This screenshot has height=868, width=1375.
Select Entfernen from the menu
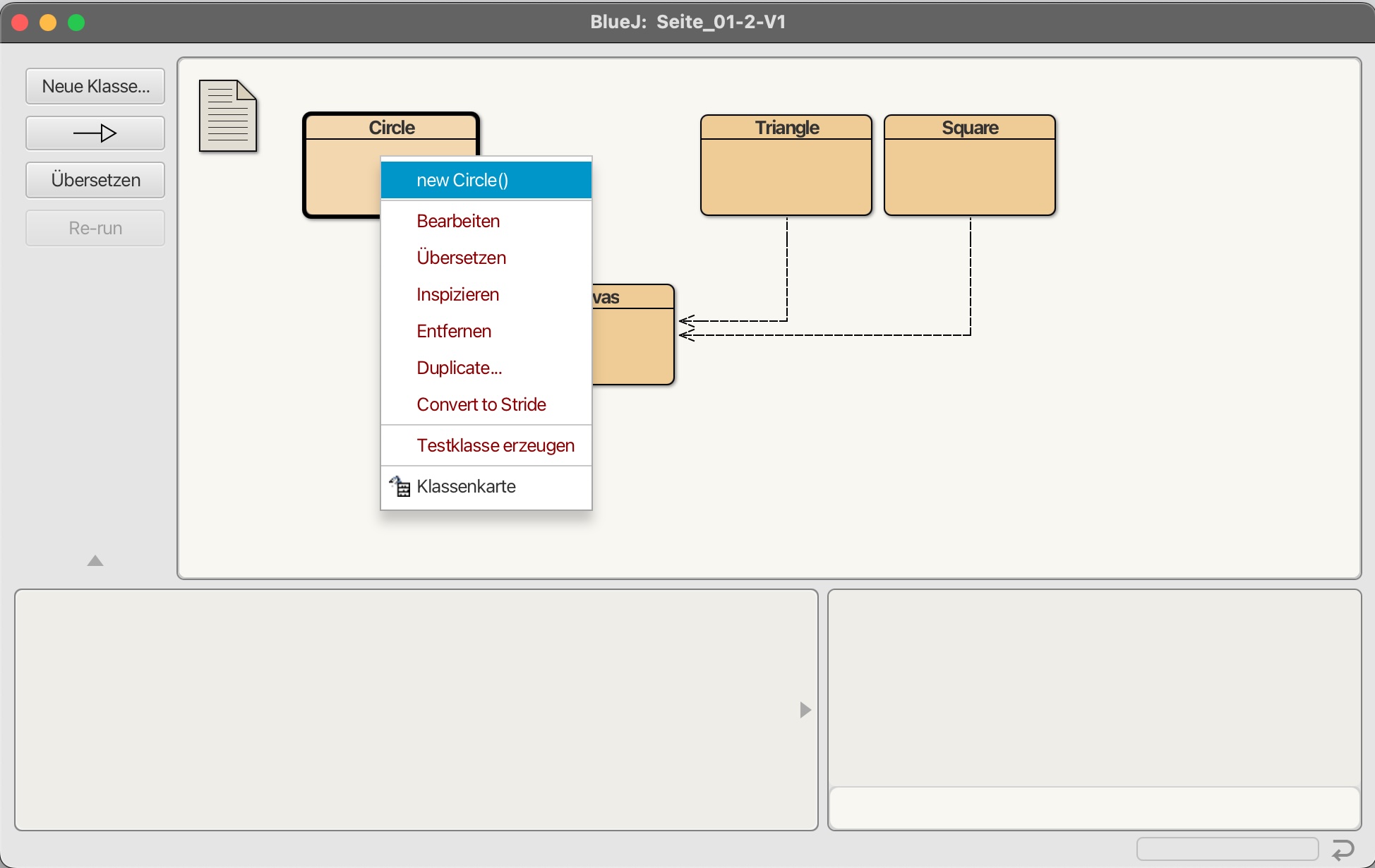tap(454, 332)
